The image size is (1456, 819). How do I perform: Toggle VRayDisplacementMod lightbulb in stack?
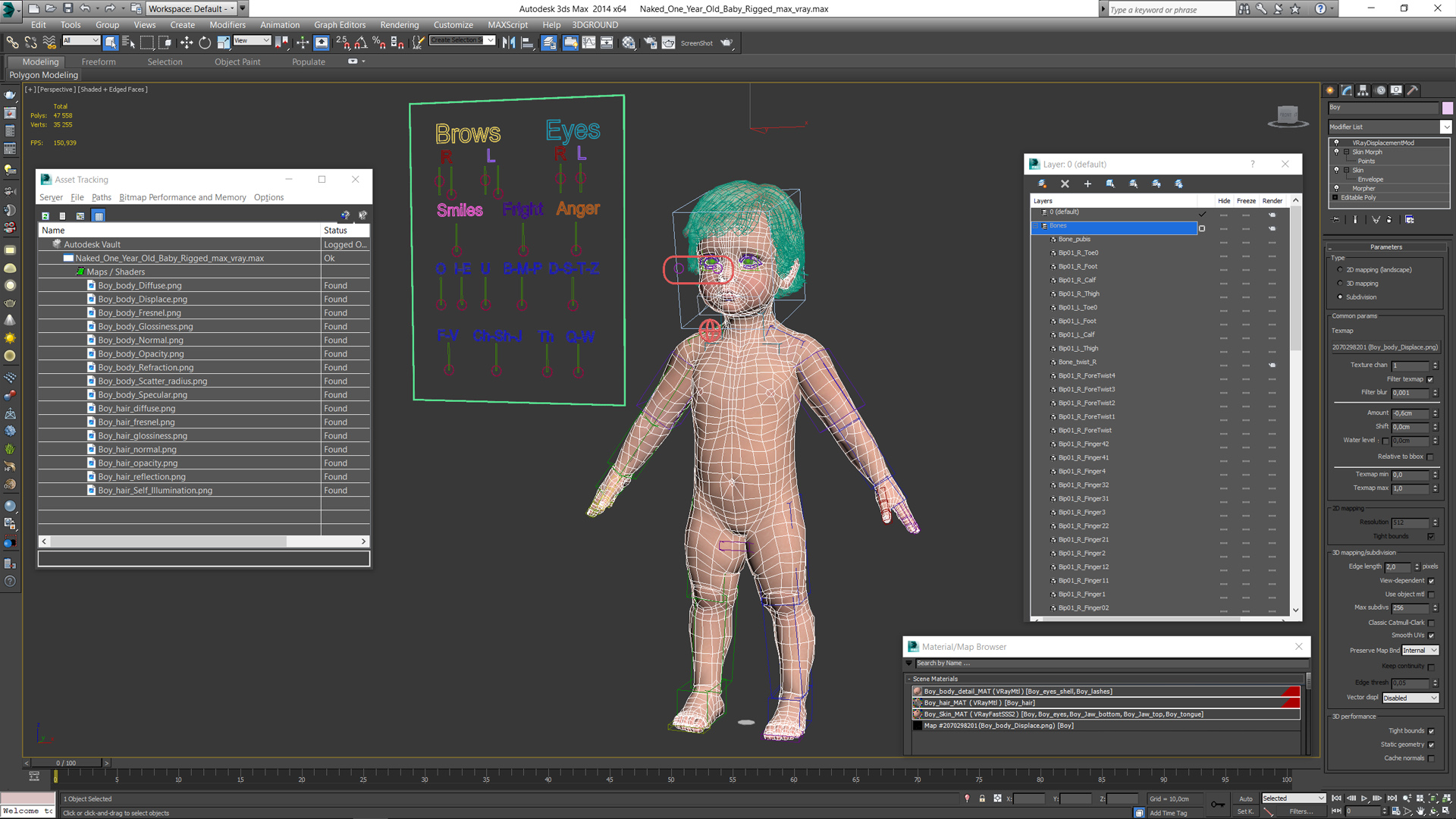coord(1336,143)
